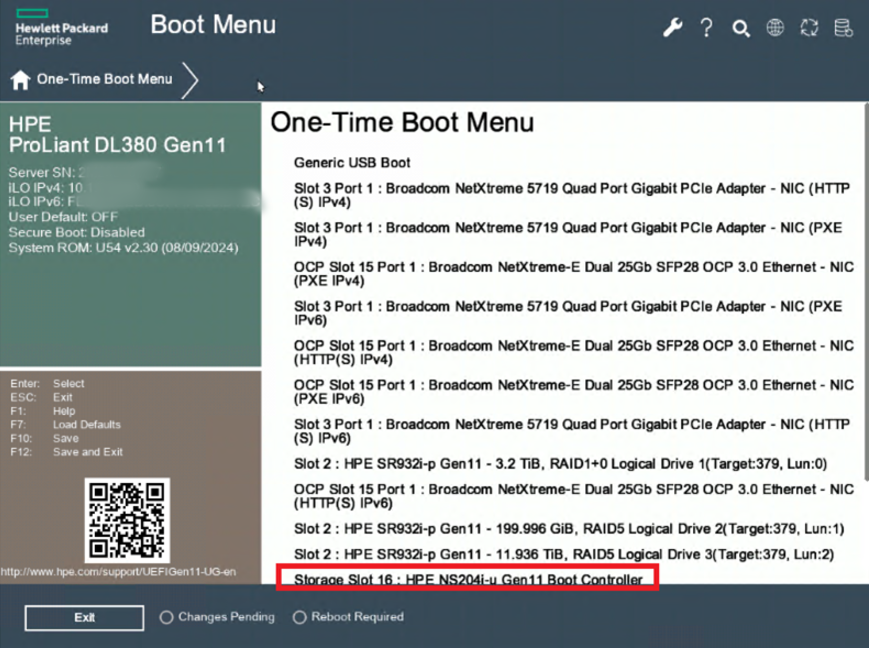The image size is (870, 648).
Task: Open language selection globe icon
Action: tap(775, 28)
